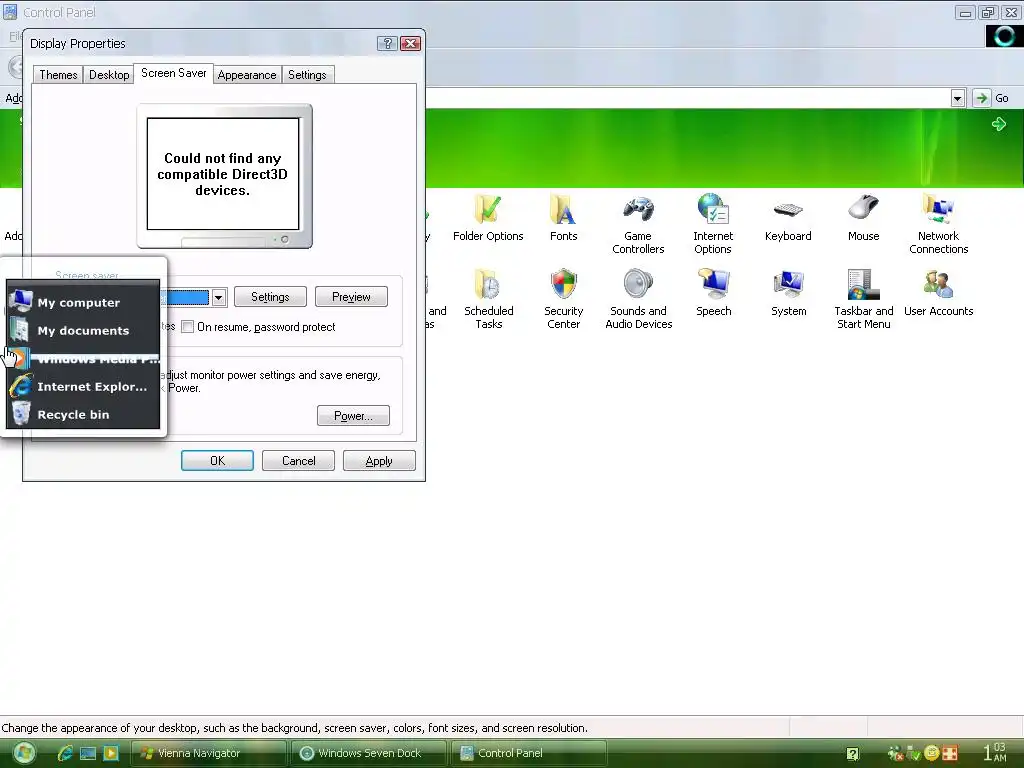Click Control Panel taskbar button
Screen dimensions: 1024x768
529,753
